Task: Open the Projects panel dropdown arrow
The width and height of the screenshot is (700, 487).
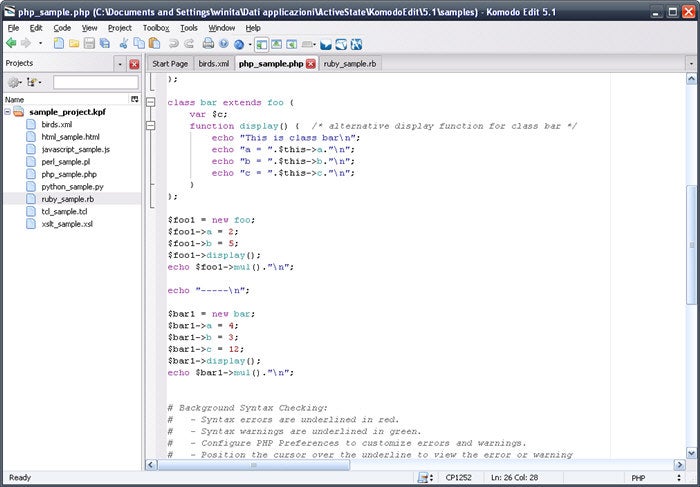Action: click(x=120, y=63)
